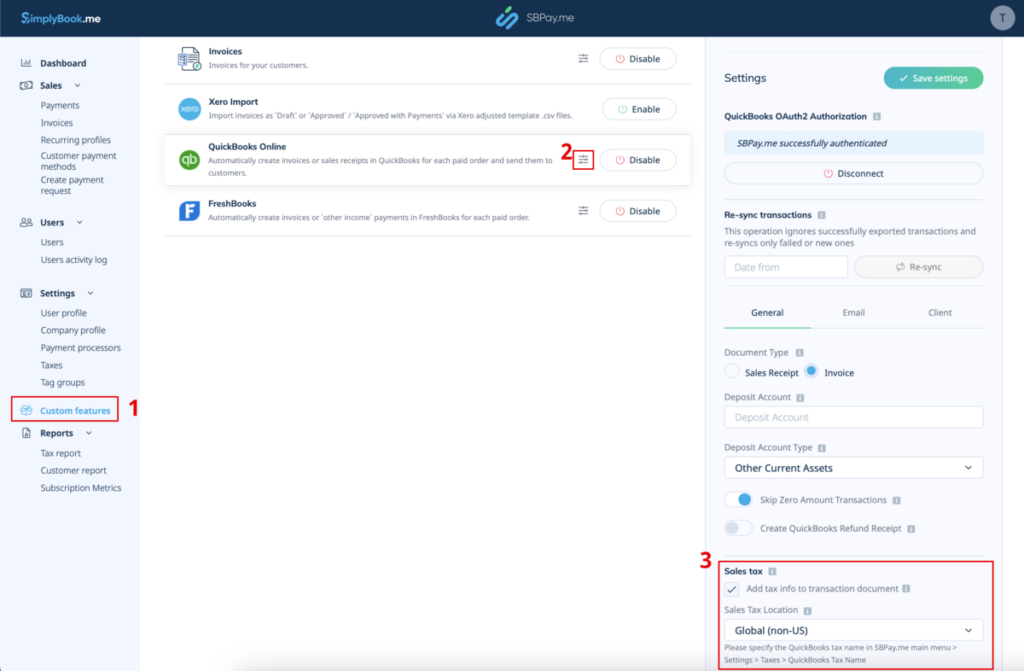Screen dimensions: 1024x671
Task: Click the Xero Import logo icon
Action: coord(189,108)
